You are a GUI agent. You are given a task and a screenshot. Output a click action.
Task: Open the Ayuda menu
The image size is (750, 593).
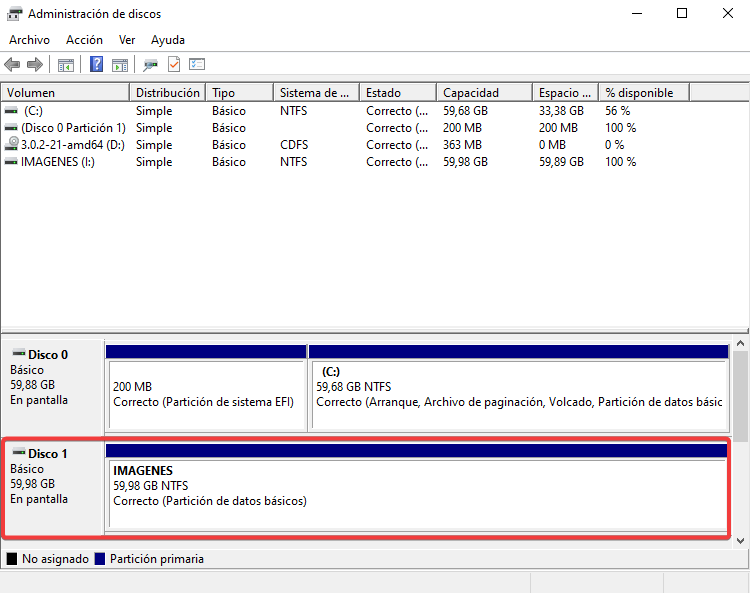tap(168, 40)
